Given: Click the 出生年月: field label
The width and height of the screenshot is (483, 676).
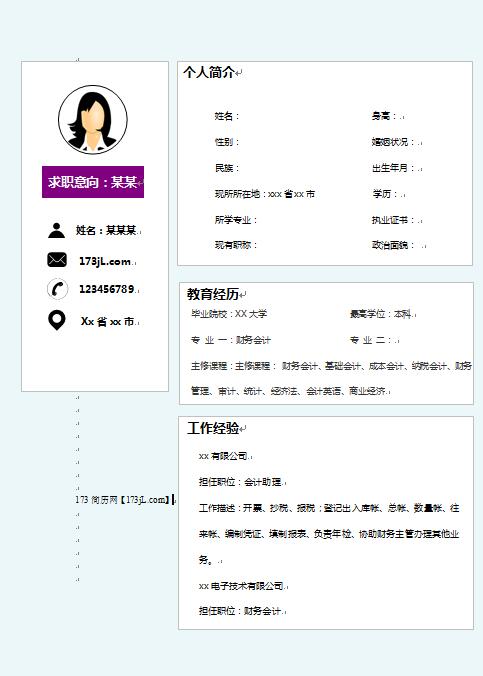Looking at the screenshot, I should 393,168.
